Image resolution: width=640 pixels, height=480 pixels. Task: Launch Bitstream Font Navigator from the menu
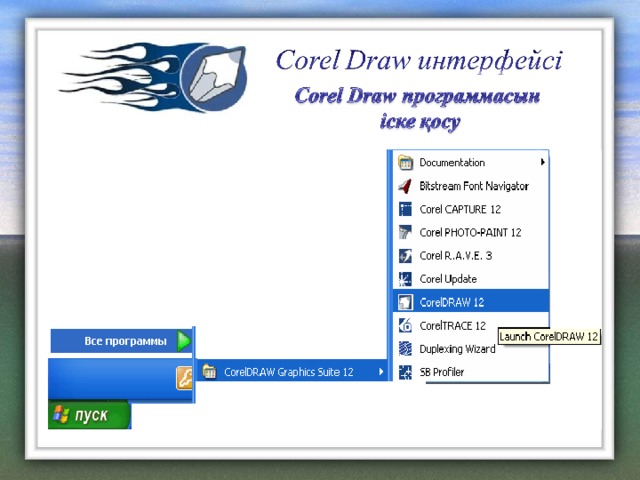point(471,186)
